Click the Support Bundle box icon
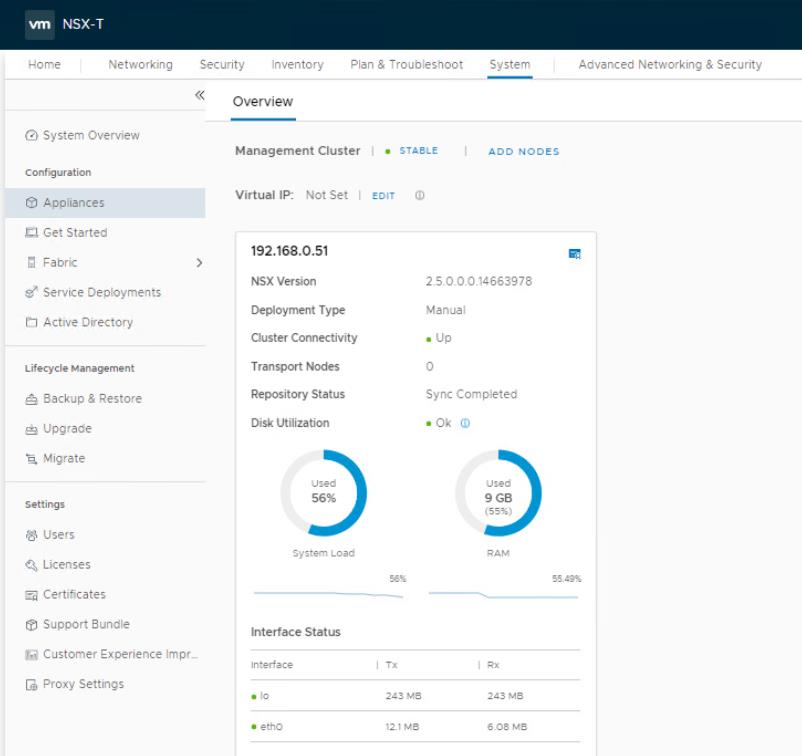Image resolution: width=802 pixels, height=756 pixels. [x=31, y=625]
